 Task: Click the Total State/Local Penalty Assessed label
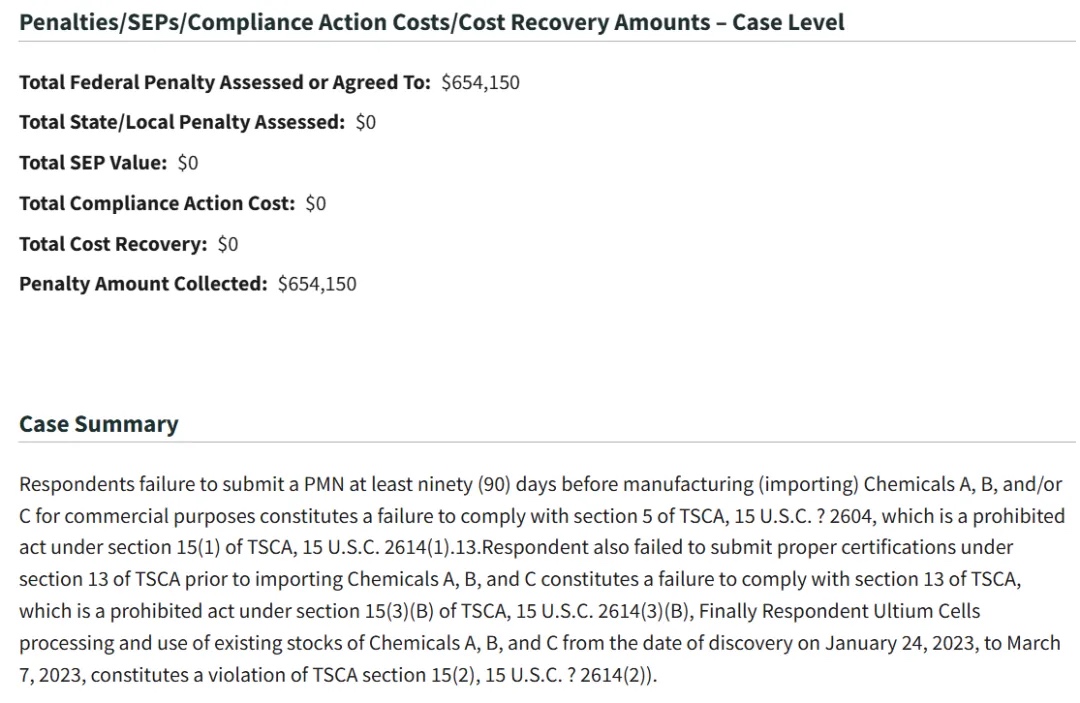[182, 122]
